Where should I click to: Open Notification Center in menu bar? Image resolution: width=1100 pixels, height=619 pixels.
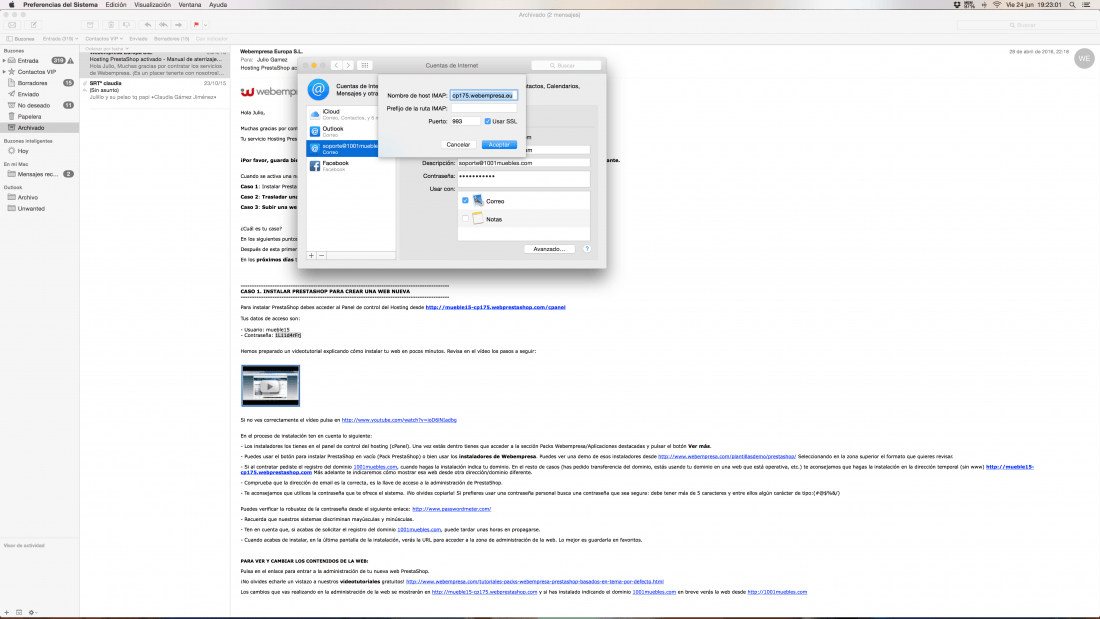pos(1086,5)
